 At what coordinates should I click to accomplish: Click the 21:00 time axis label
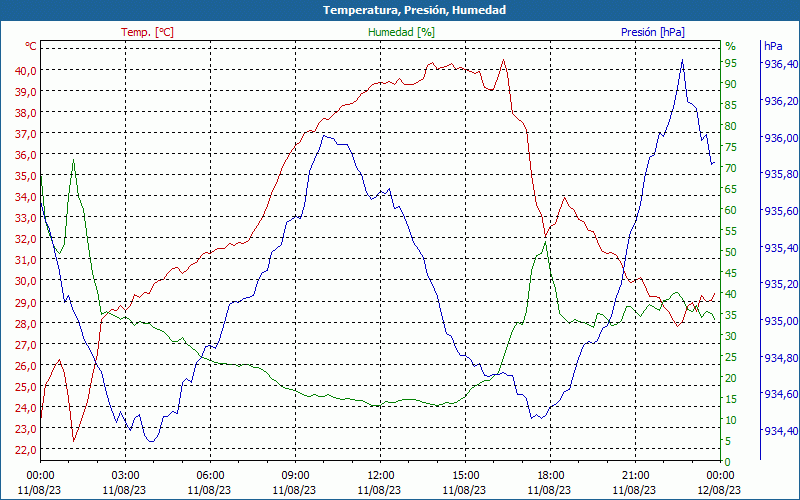pos(635,476)
